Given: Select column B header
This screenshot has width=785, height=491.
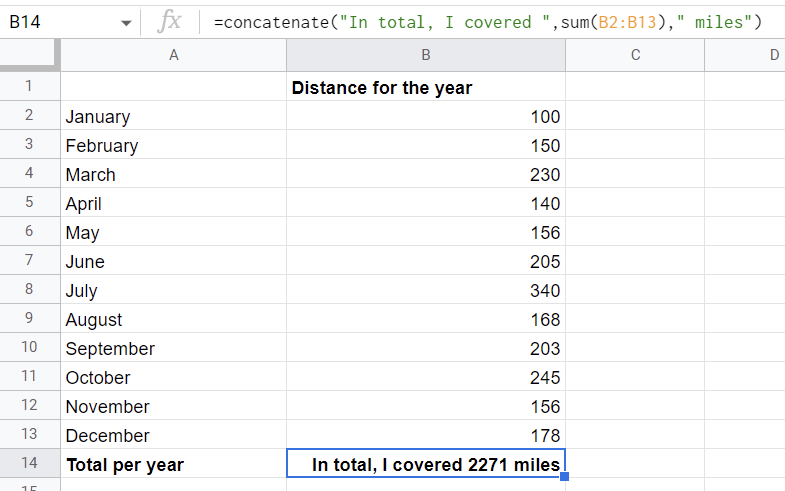Looking at the screenshot, I should tap(426, 55).
